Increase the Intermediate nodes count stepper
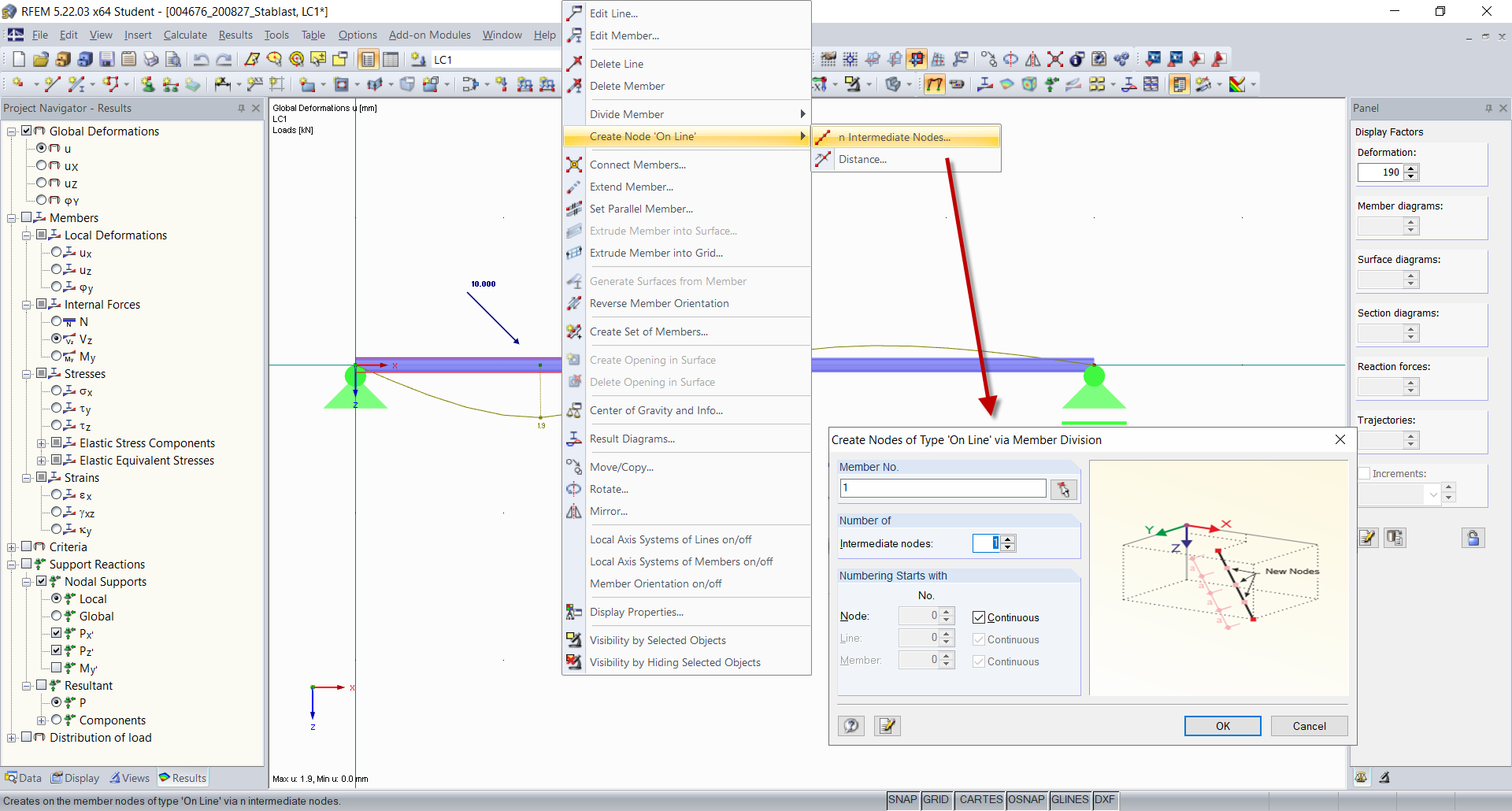The width and height of the screenshot is (1512, 811). pyautogui.click(x=1008, y=539)
